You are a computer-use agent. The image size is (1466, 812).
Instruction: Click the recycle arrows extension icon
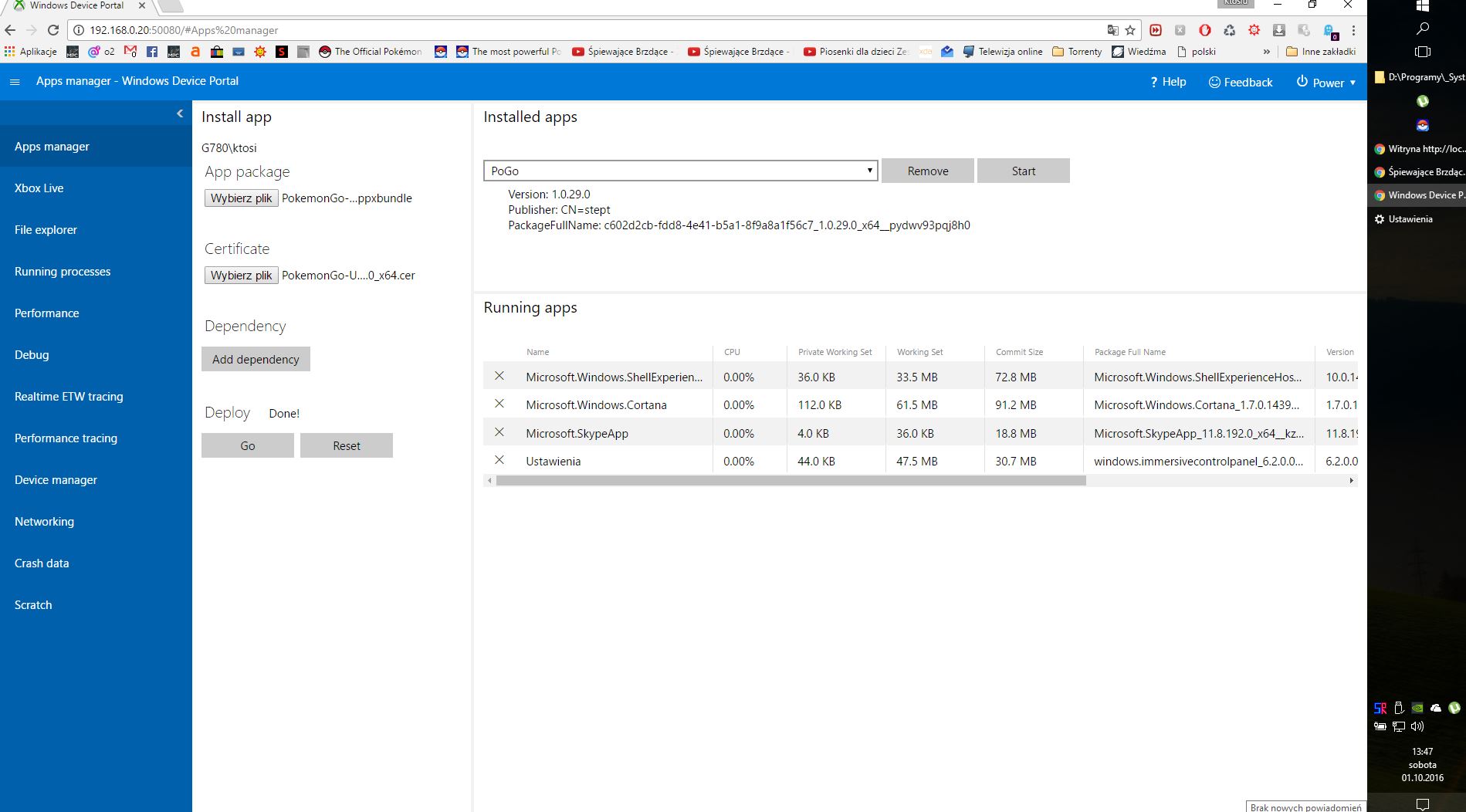coord(1230,30)
